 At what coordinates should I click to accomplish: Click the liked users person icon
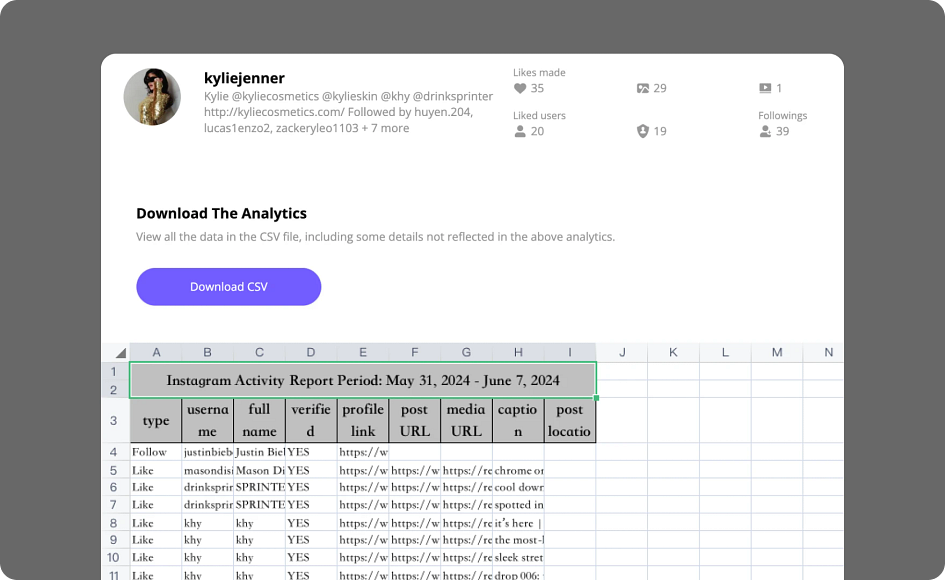(520, 131)
